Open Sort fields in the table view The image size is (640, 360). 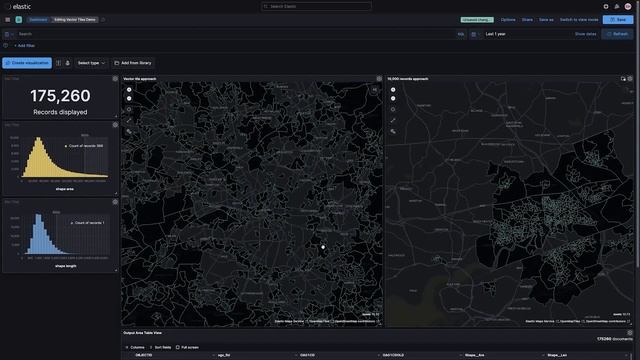pyautogui.click(x=160, y=347)
